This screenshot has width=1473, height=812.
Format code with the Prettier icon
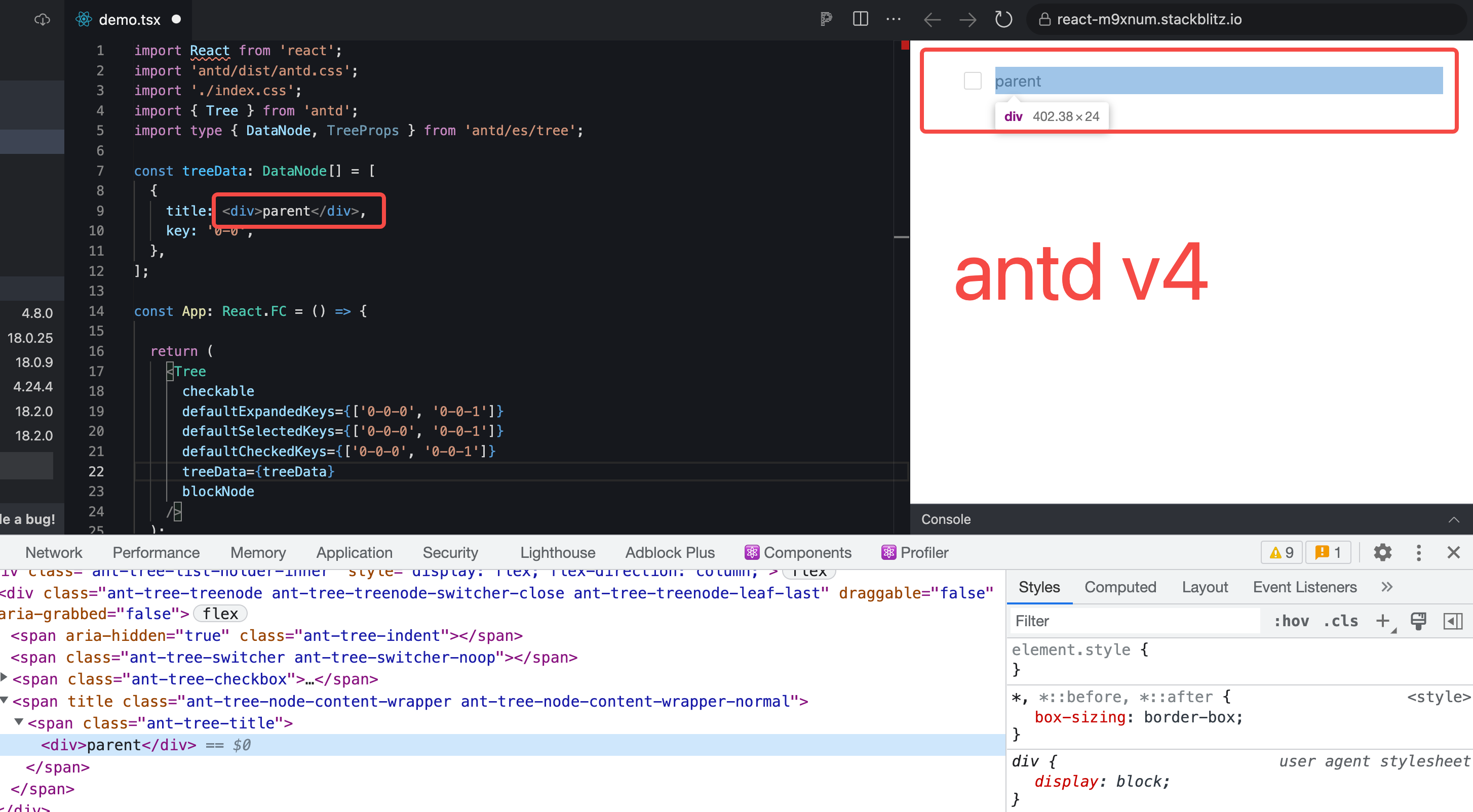pyautogui.click(x=826, y=19)
